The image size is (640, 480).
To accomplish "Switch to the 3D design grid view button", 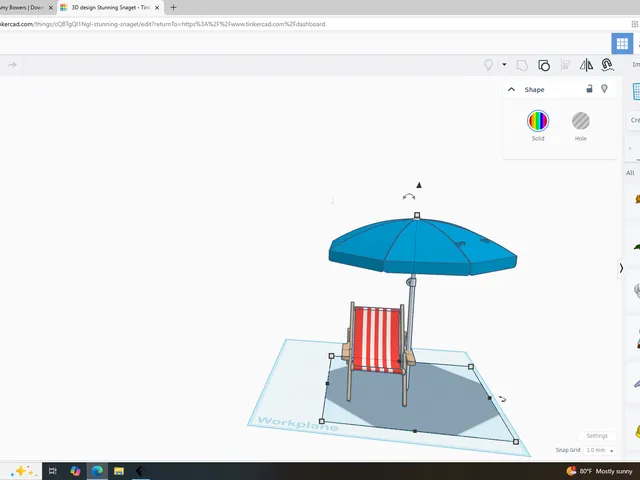I will tap(622, 43).
